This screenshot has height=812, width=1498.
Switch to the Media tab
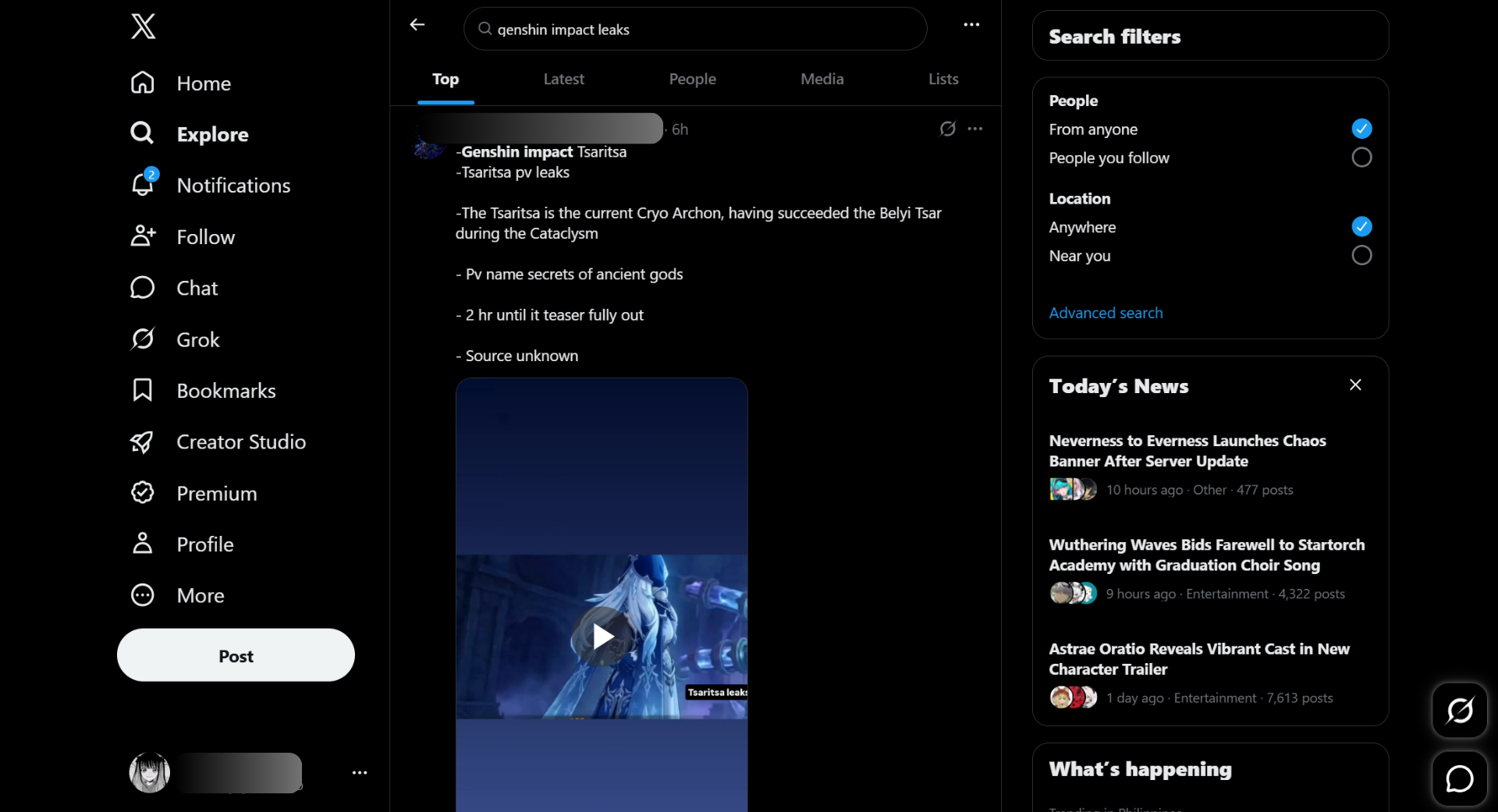[822, 79]
